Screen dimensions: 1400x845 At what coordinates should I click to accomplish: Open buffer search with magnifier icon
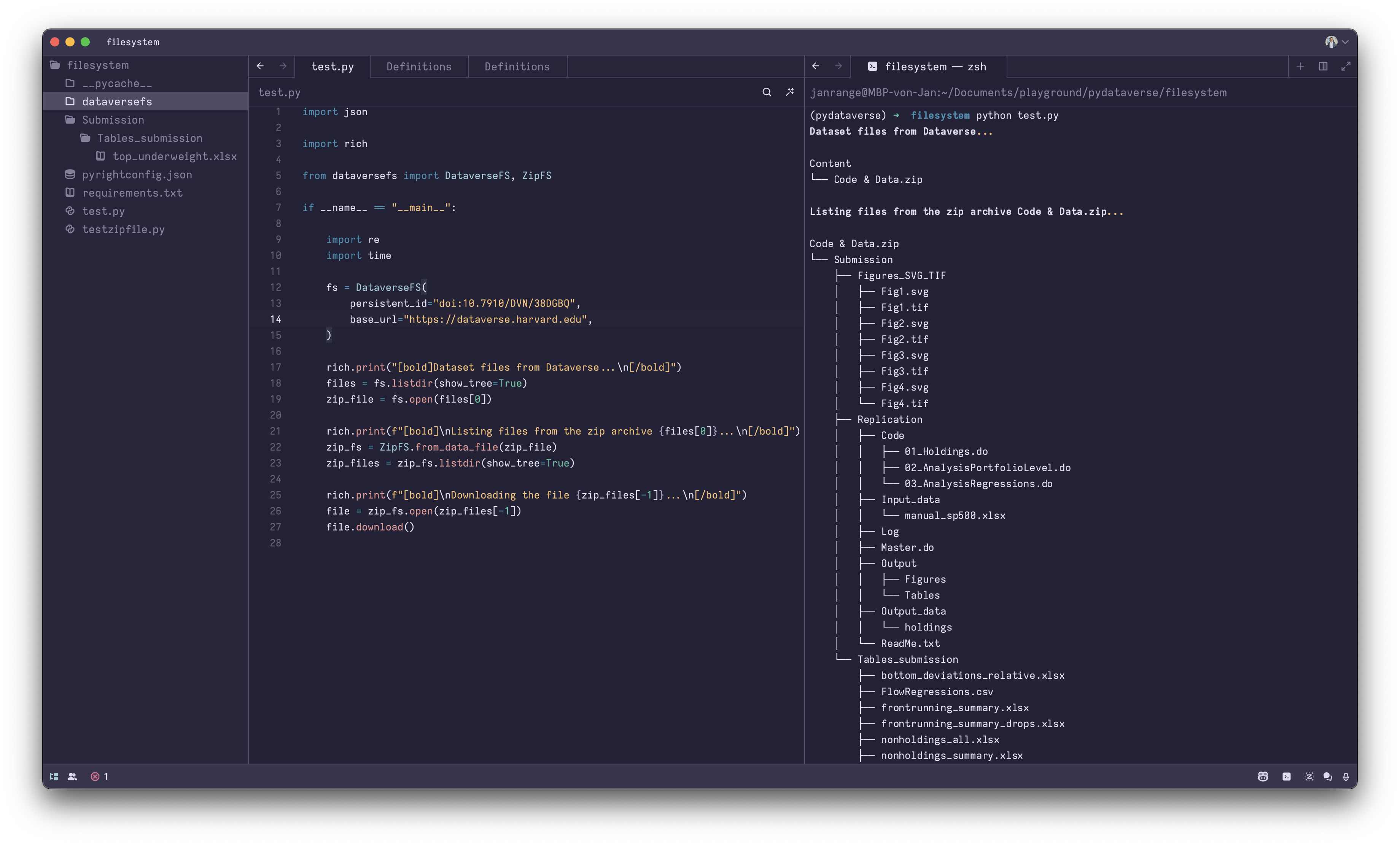coord(767,92)
